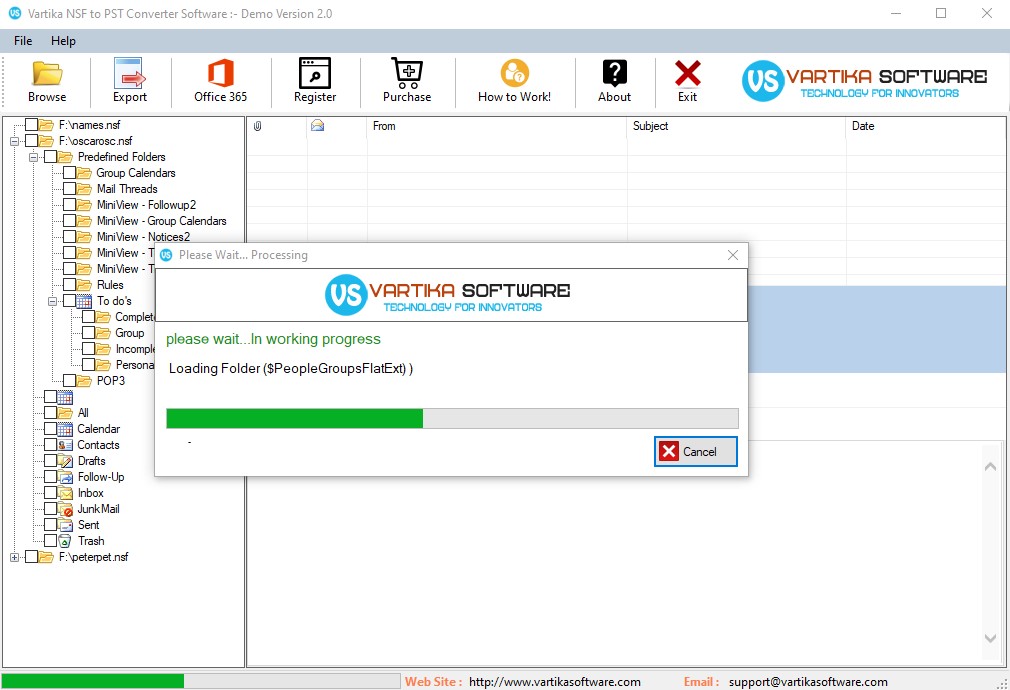Click the Rules folder icon
Image resolution: width=1010 pixels, height=690 pixels.
click(84, 285)
